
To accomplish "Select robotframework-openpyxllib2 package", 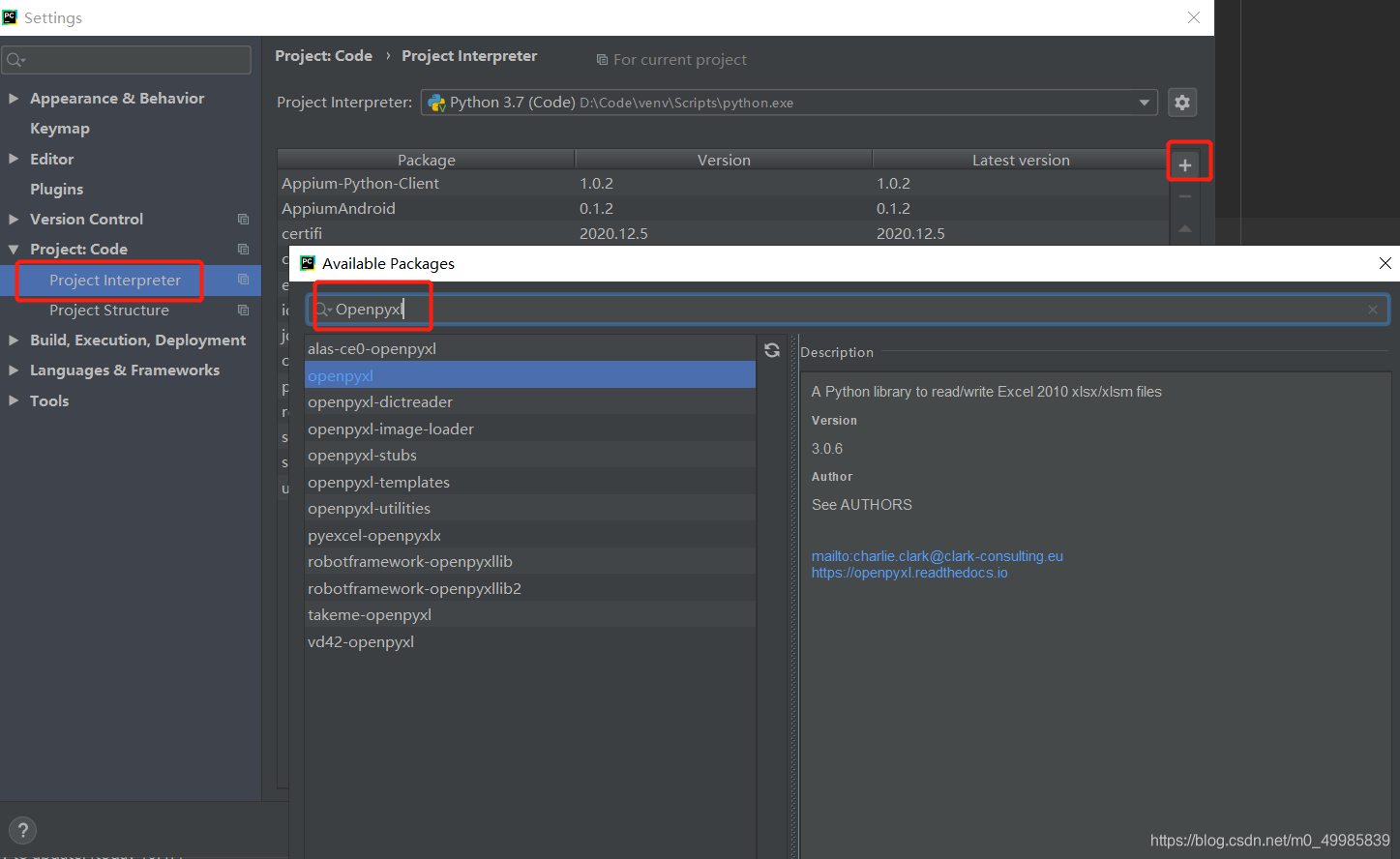I will point(530,589).
